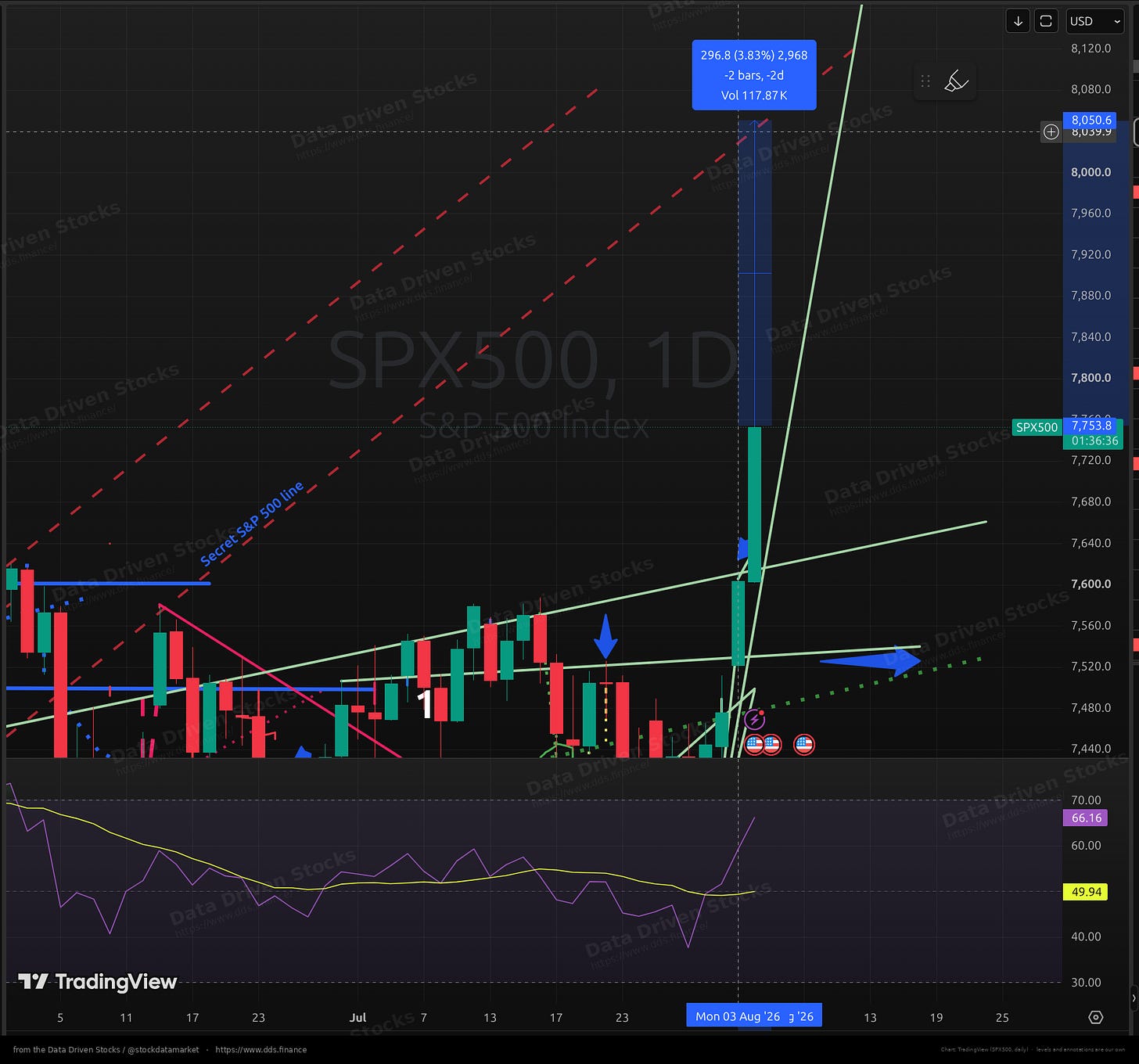Click the 30.00 RSI axis label
This screenshot has width=1139, height=1064.
click(x=1087, y=982)
